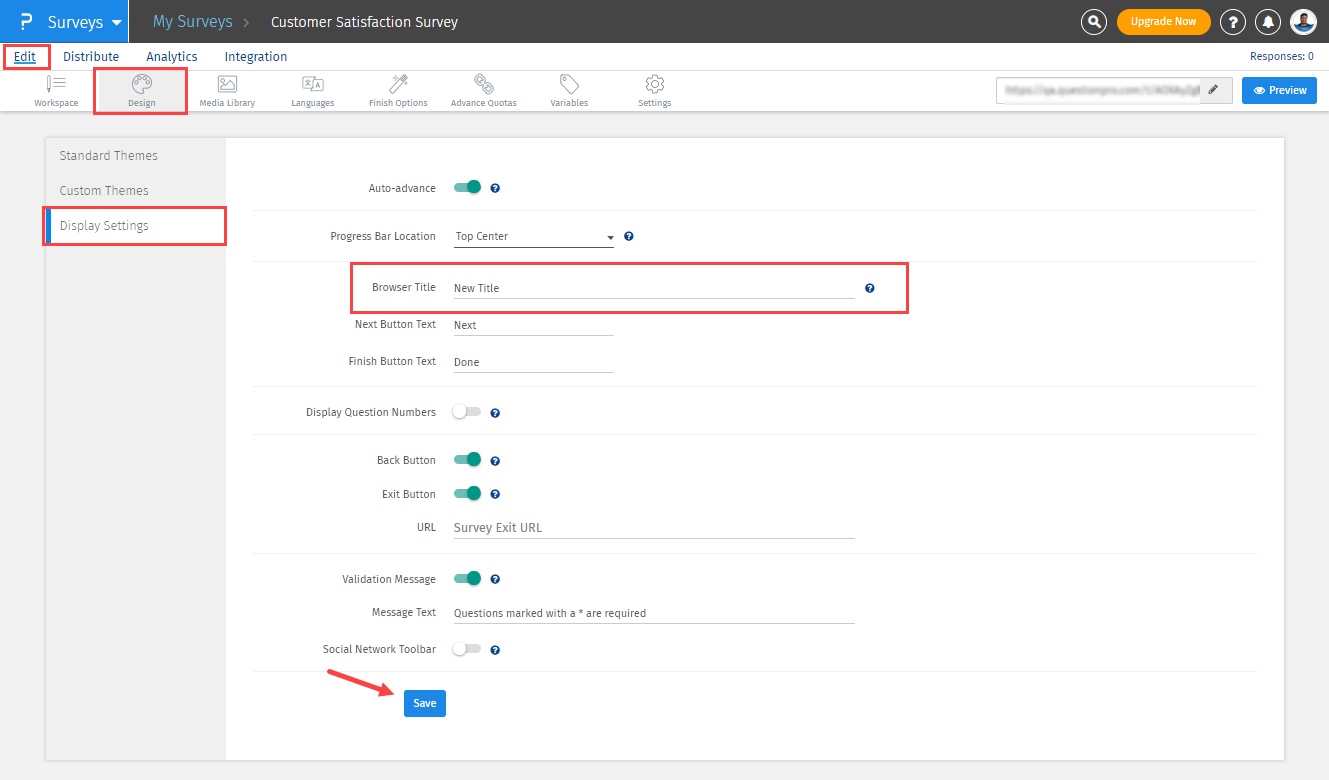This screenshot has height=780, width=1329.
Task: Click the Upgrade Now button
Action: pos(1163,22)
